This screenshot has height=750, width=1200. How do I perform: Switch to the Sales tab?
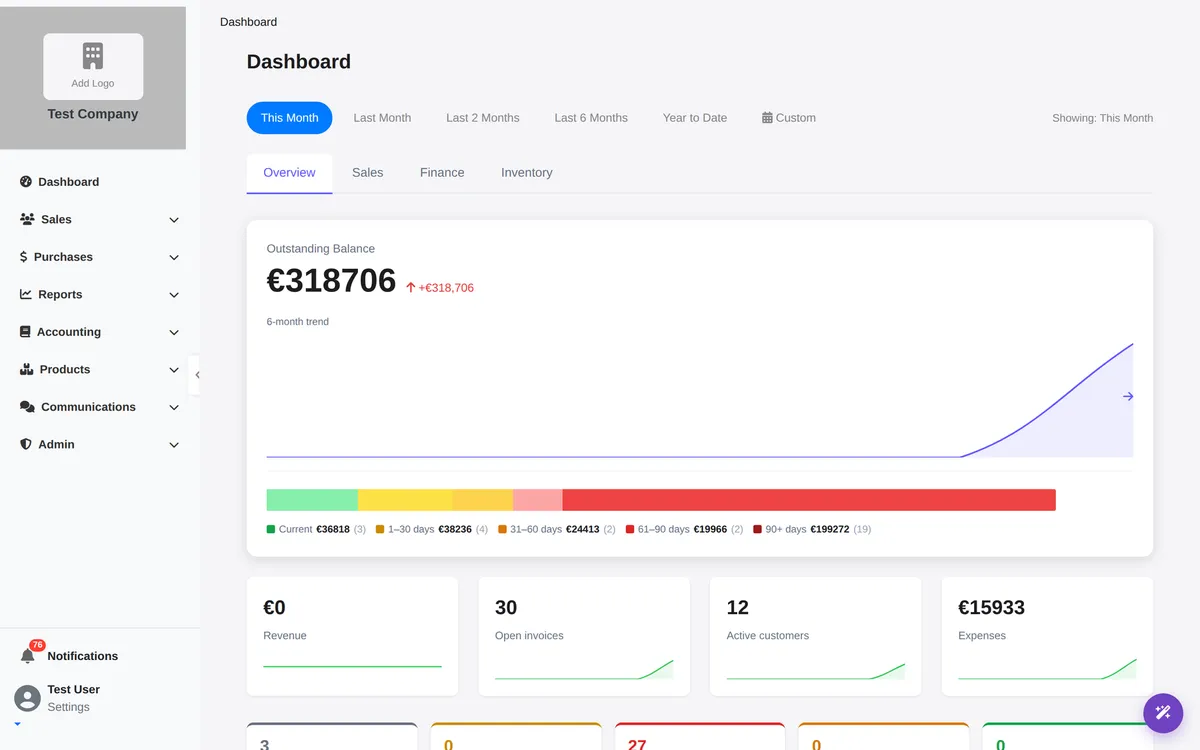(367, 173)
